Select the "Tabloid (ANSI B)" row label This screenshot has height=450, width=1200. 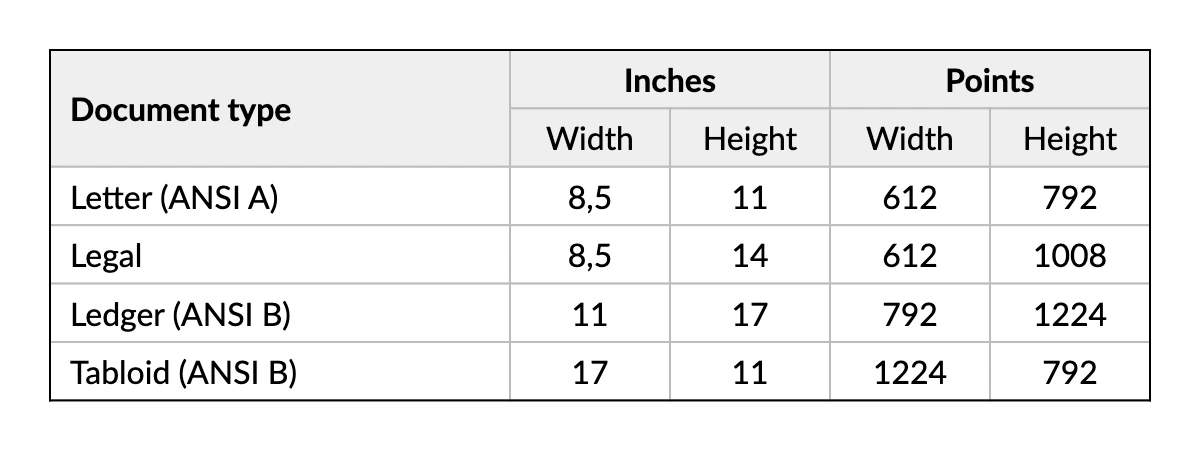[x=184, y=373]
